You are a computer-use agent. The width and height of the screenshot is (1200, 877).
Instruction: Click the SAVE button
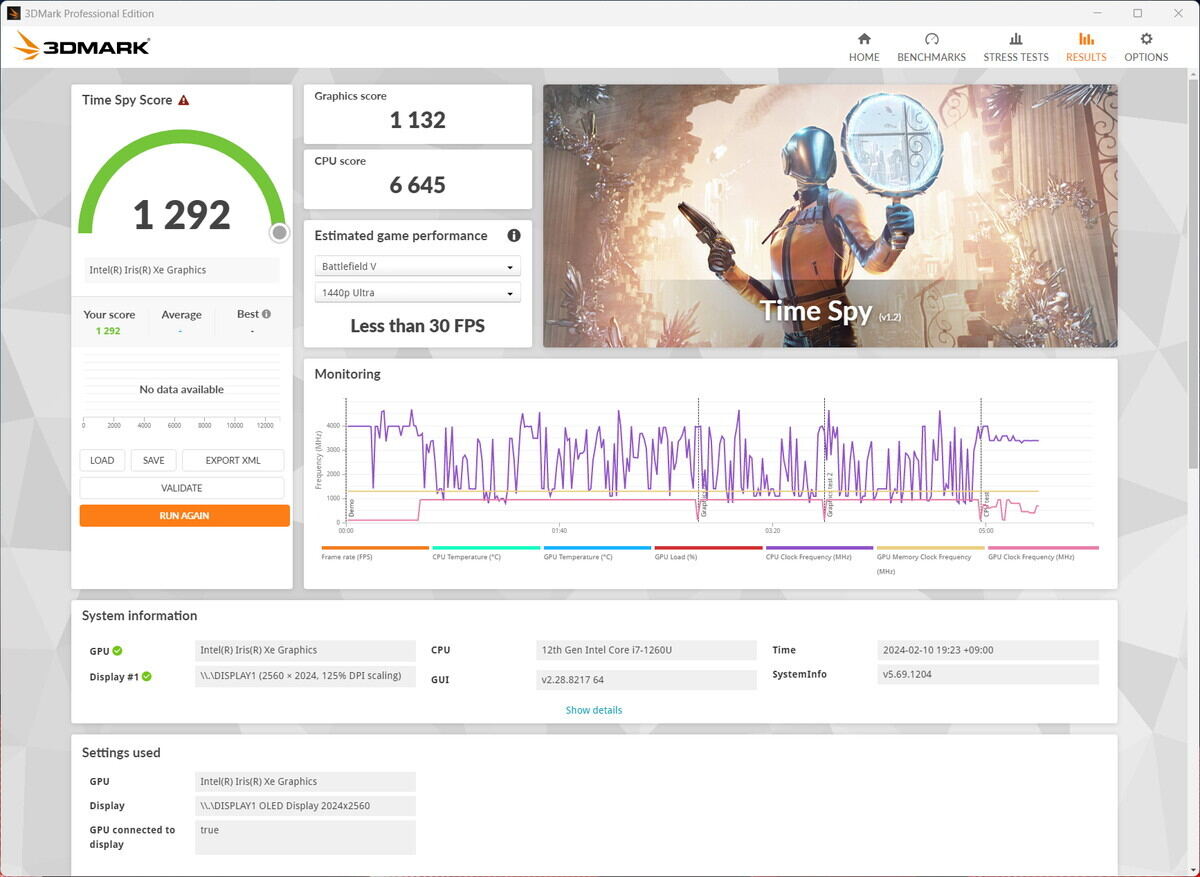click(x=153, y=461)
